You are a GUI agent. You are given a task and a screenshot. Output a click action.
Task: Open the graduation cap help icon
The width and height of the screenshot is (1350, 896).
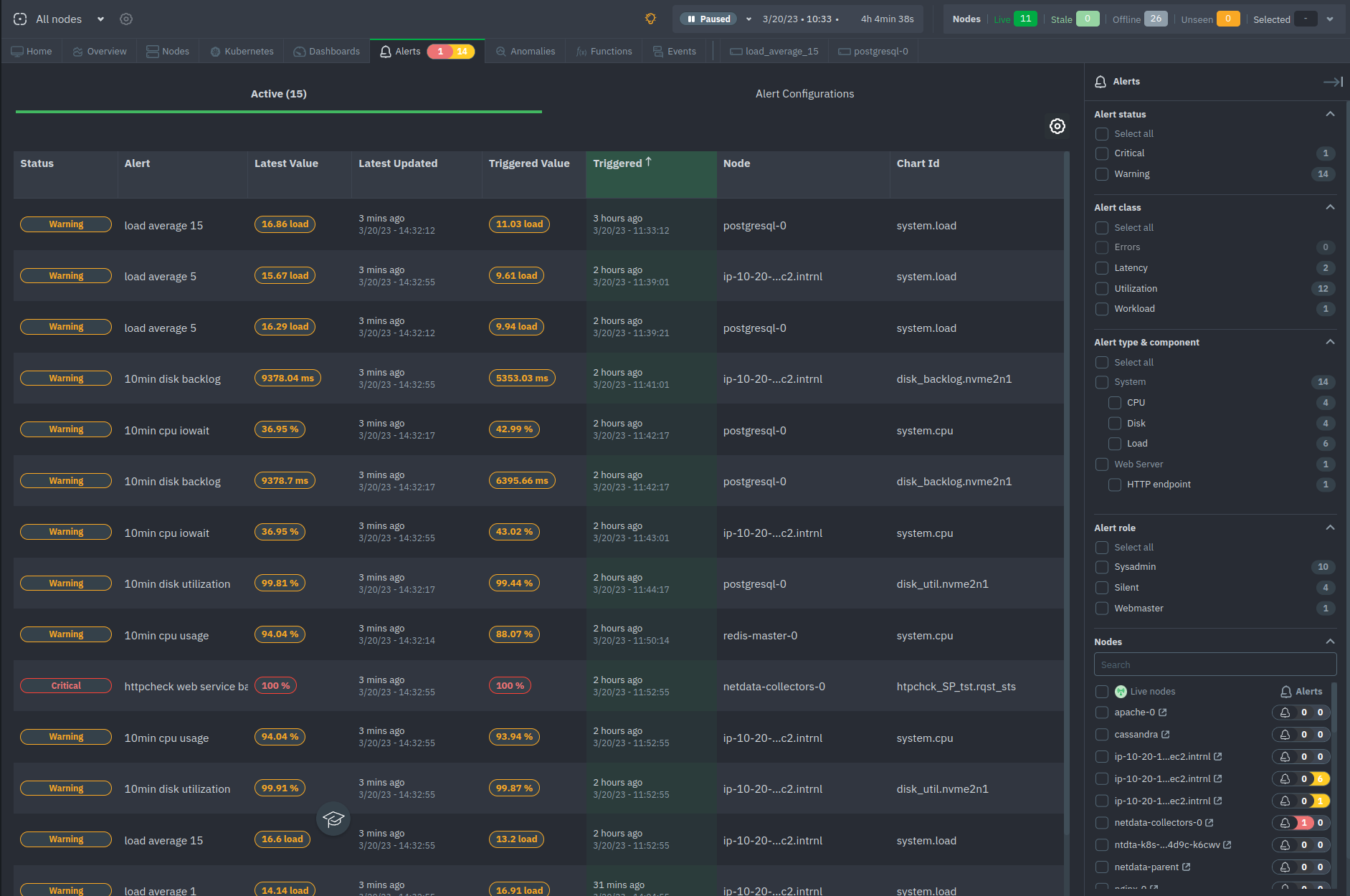coord(333,819)
